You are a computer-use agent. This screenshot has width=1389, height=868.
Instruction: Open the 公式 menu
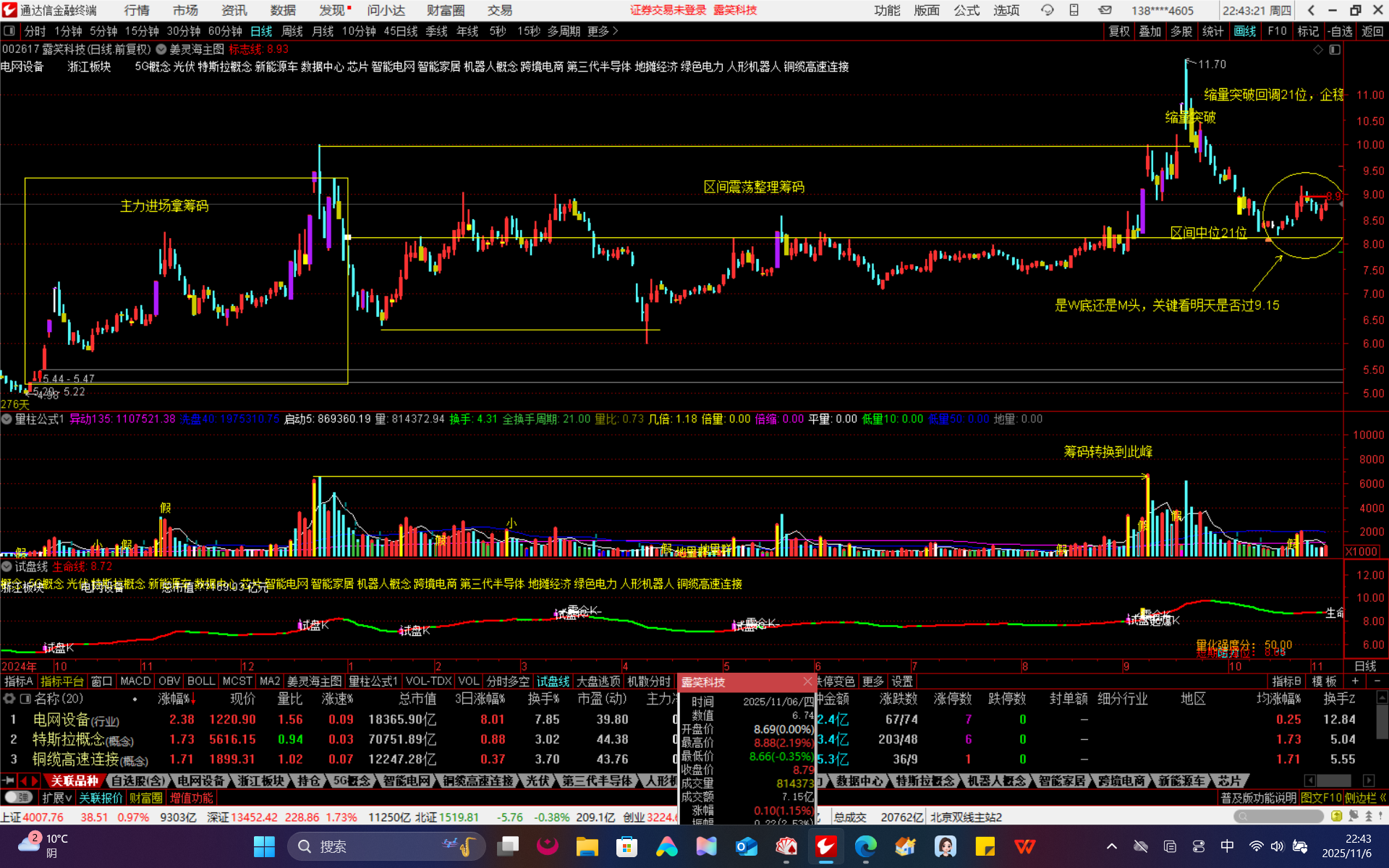pyautogui.click(x=966, y=10)
